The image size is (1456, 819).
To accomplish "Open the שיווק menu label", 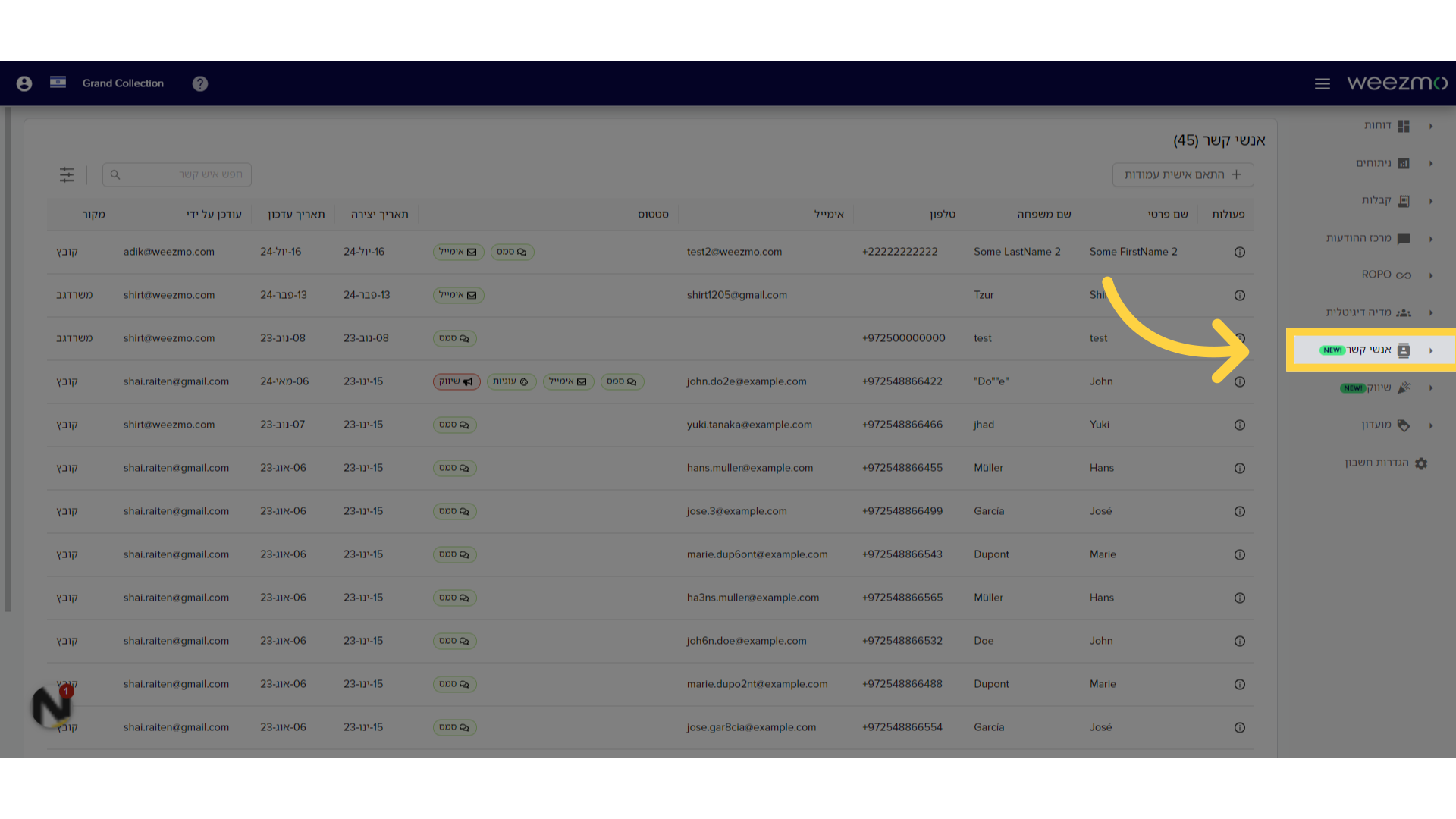I will 1379,388.
